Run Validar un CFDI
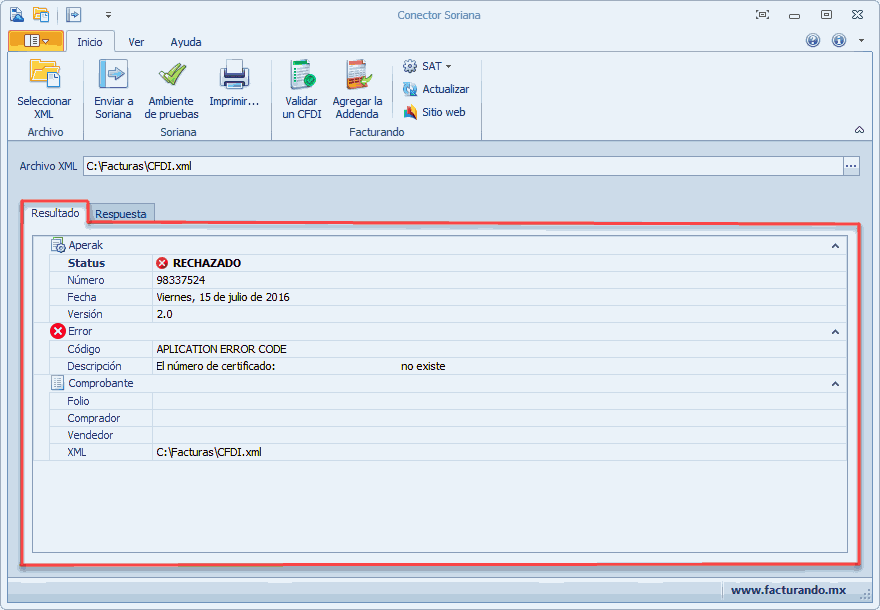The height and width of the screenshot is (610, 880). [301, 76]
